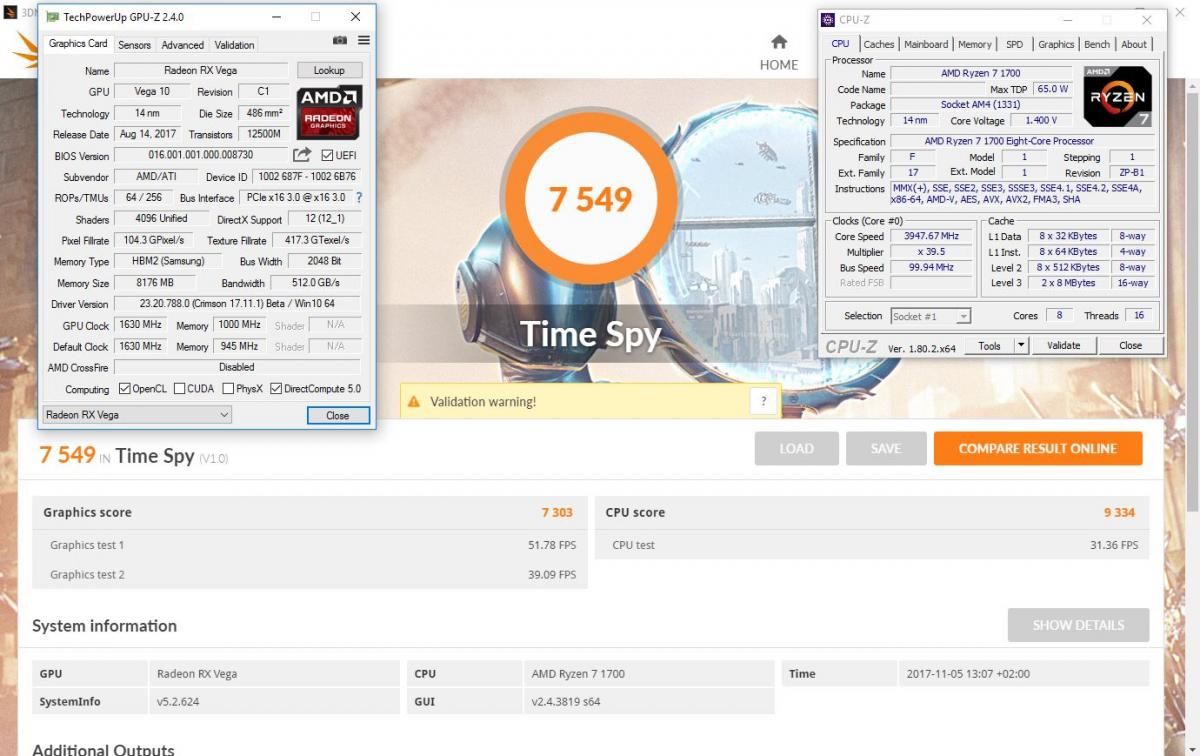The image size is (1200, 756).
Task: Open the CPU-Z Tools dropdown arrow
Action: pyautogui.click(x=1021, y=345)
